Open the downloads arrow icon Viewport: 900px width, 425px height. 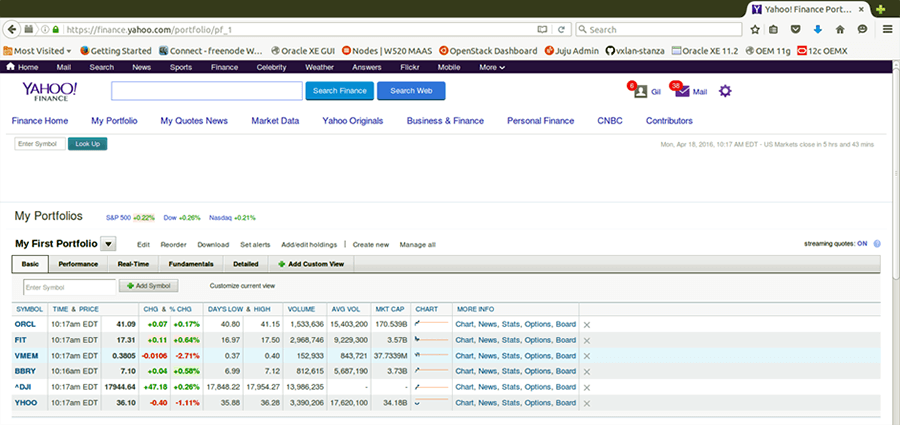[x=818, y=29]
